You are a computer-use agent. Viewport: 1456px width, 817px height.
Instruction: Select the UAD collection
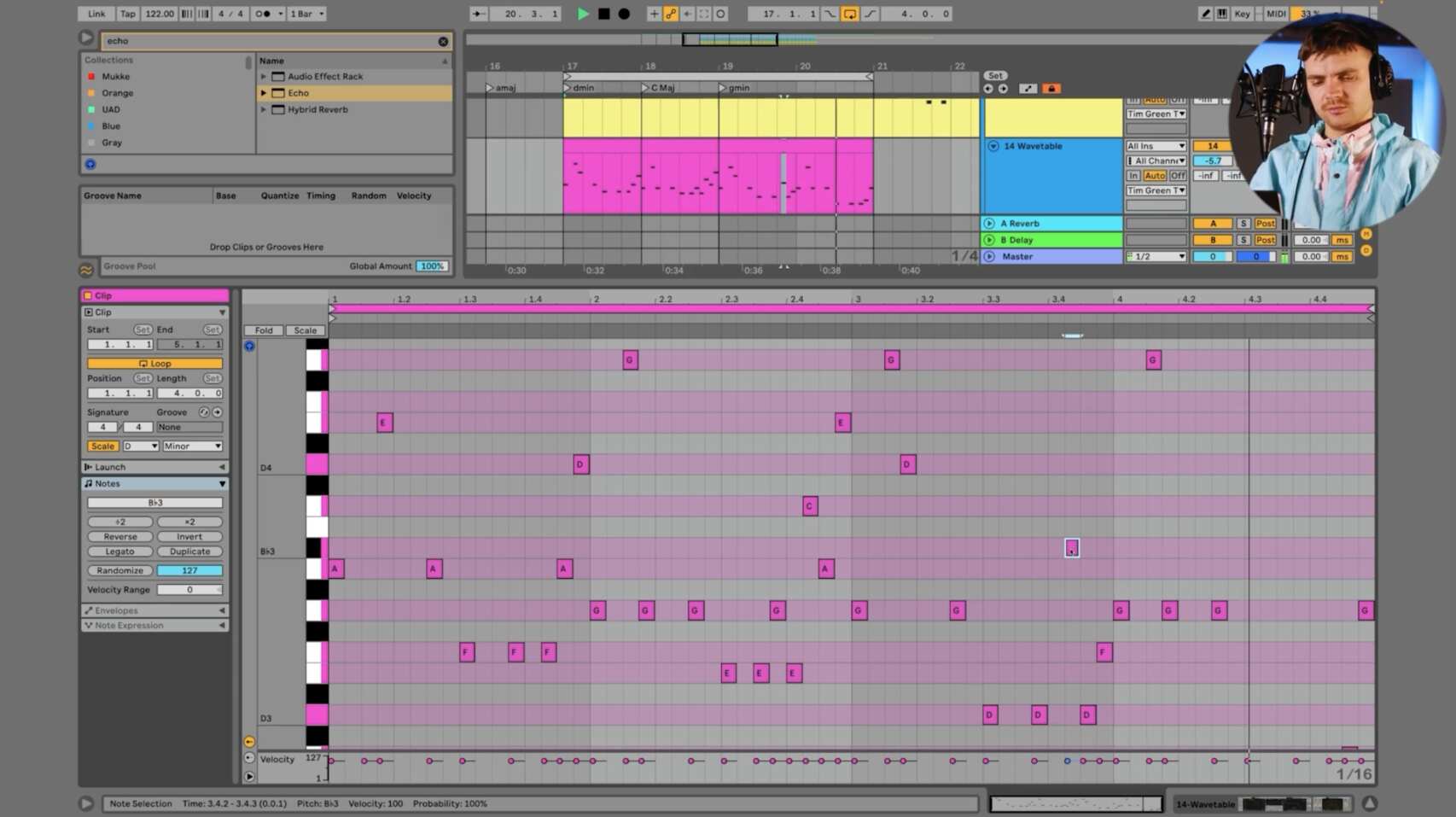111,109
